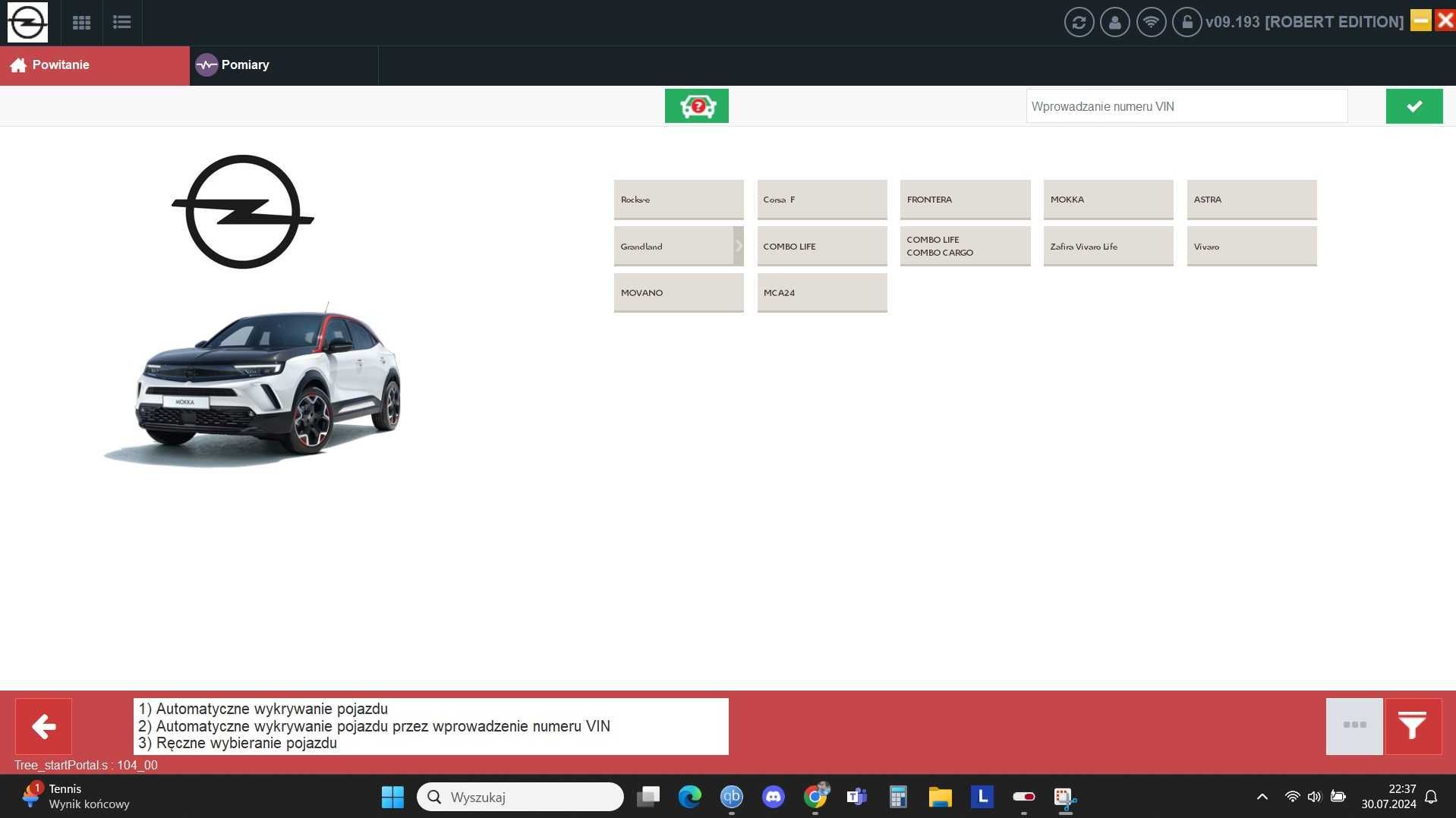
Task: Open the filter funnel button
Action: click(1413, 726)
